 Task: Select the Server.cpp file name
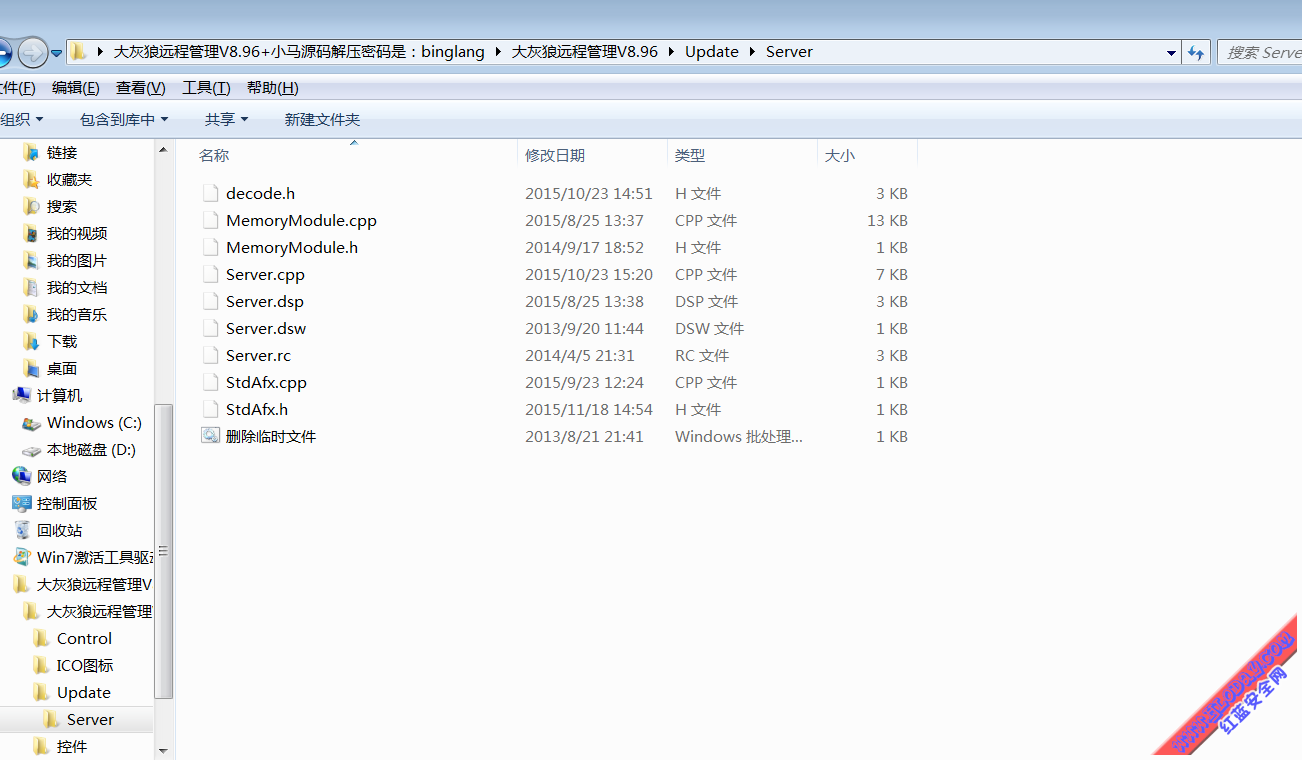[x=265, y=274]
